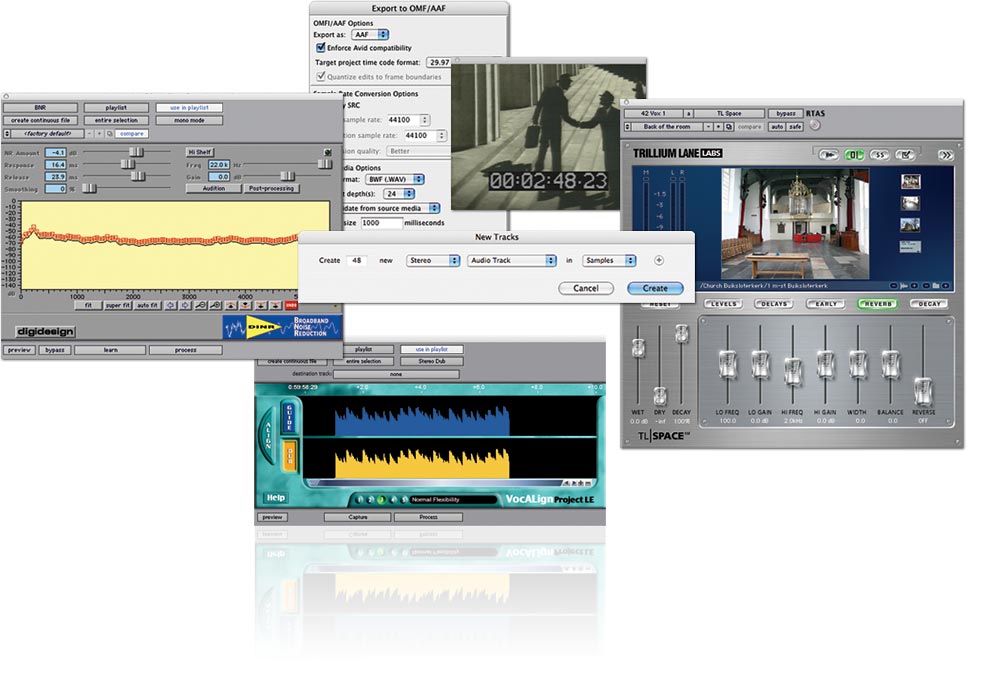Click the digidesign logo badge
The width and height of the screenshot is (1000, 686).
(45, 332)
